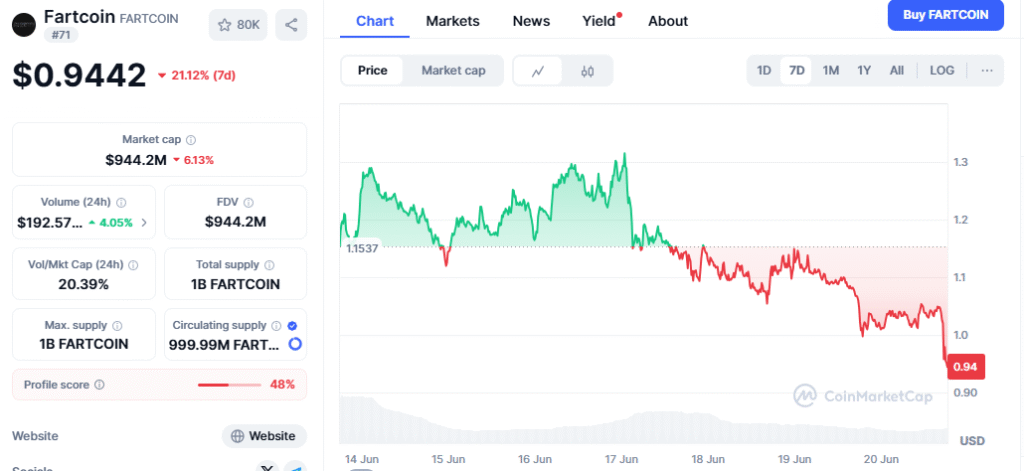This screenshot has width=1024, height=471.
Task: Click the Volume (24h) info icon
Action: (x=121, y=203)
